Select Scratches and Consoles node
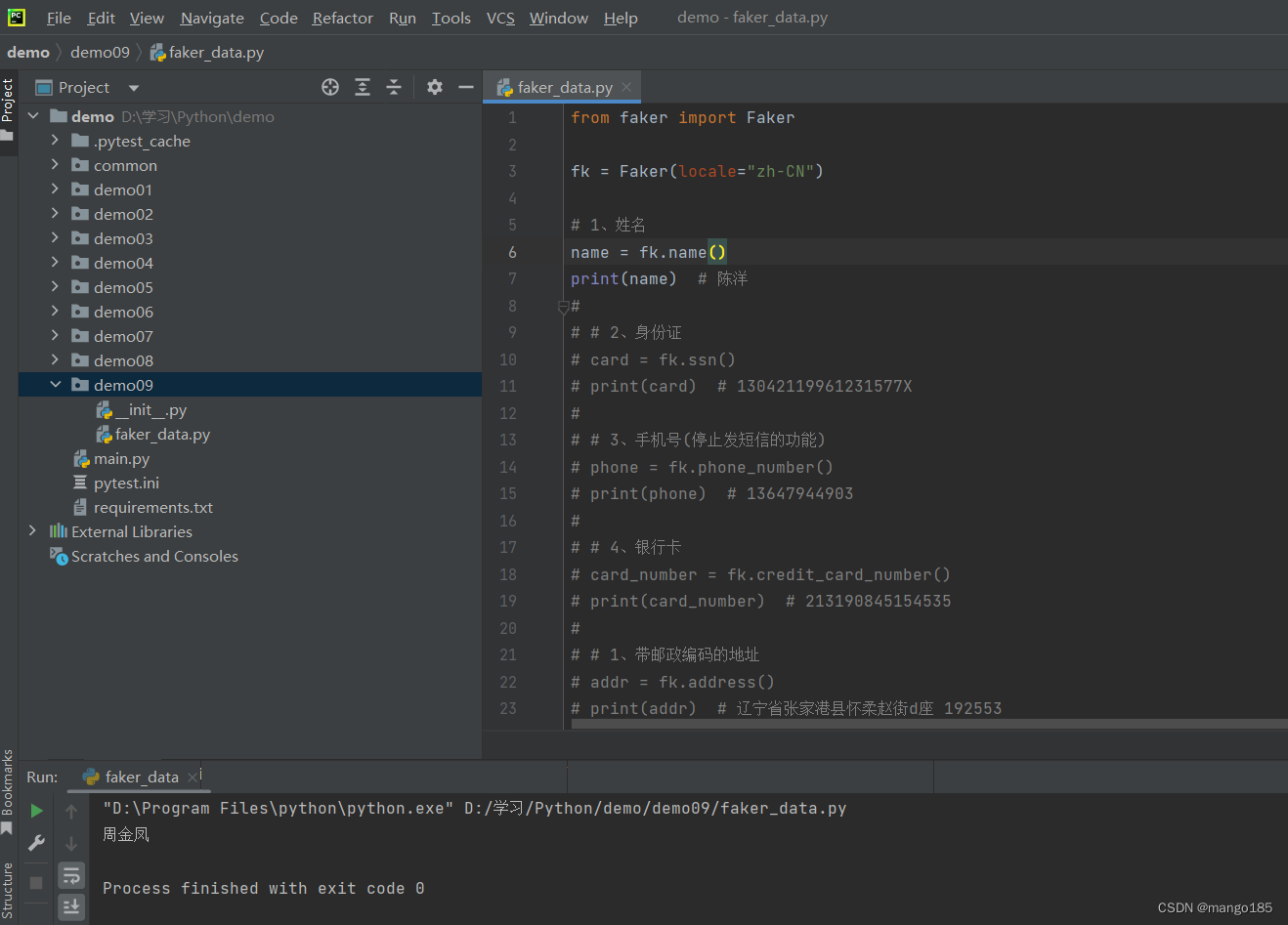 [144, 557]
